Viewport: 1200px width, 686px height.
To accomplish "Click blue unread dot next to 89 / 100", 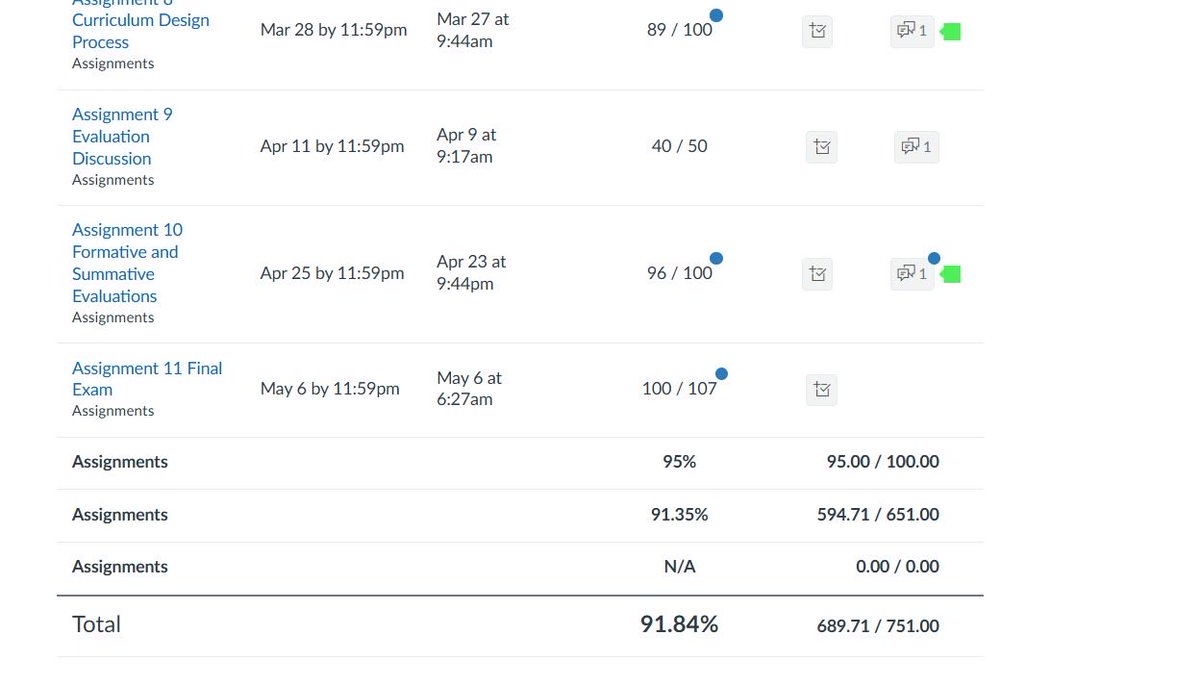I will click(x=716, y=15).
